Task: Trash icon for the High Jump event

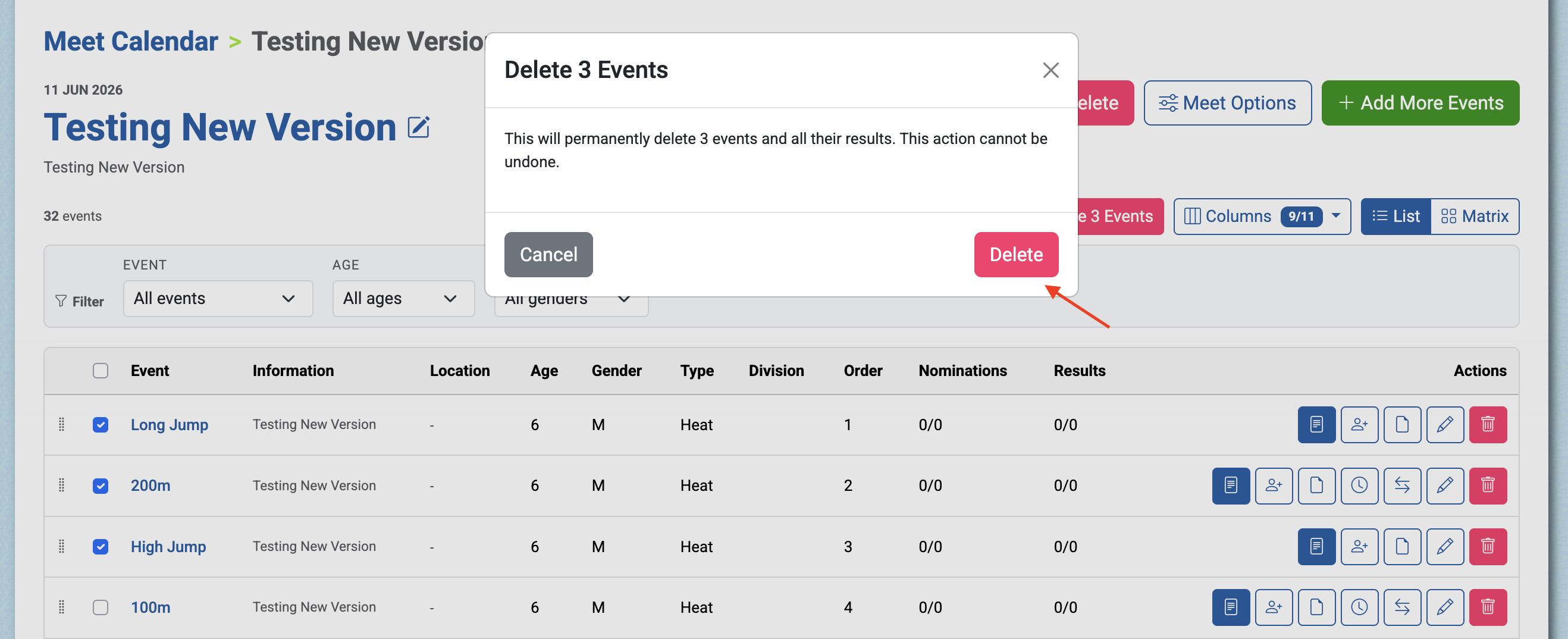Action: point(1488,546)
